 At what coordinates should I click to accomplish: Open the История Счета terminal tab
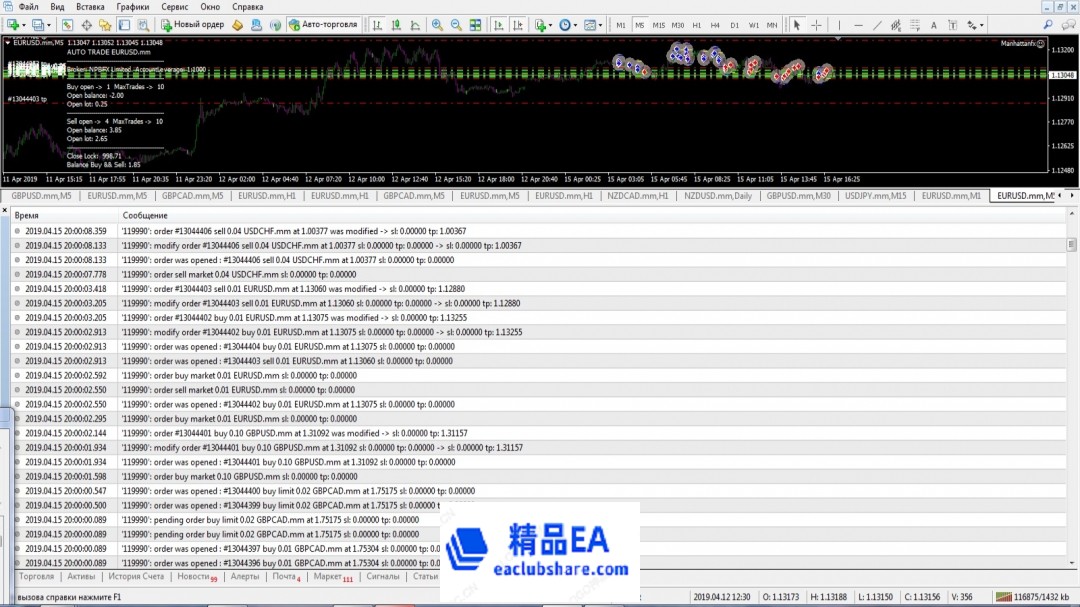136,577
